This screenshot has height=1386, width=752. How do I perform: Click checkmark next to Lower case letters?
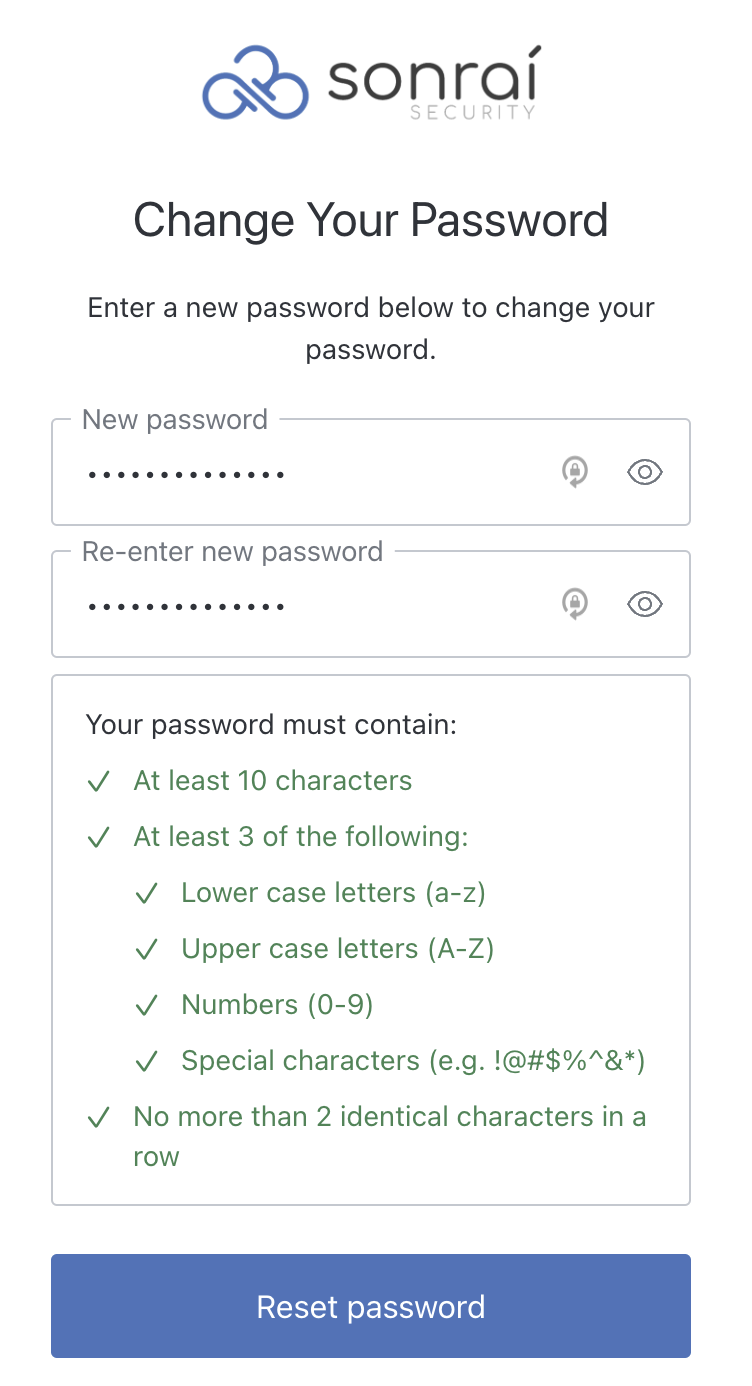146,894
